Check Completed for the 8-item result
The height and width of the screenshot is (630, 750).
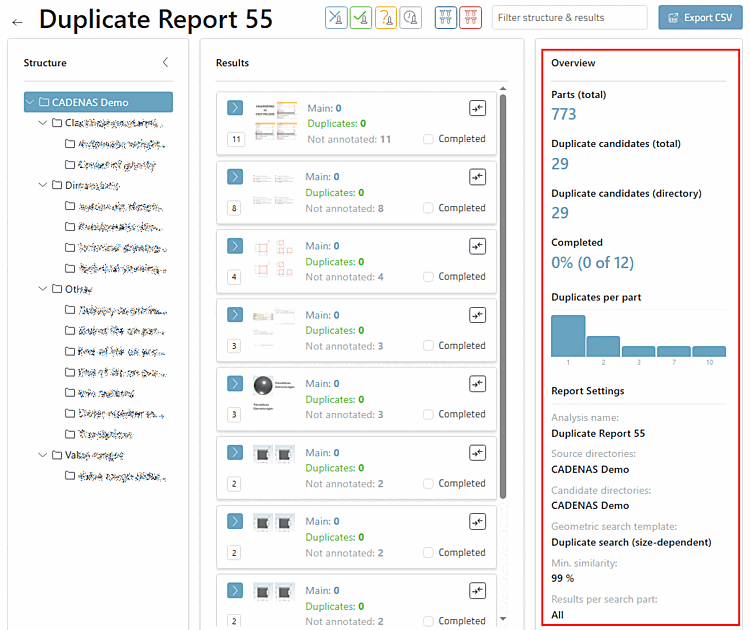pyautogui.click(x=428, y=208)
